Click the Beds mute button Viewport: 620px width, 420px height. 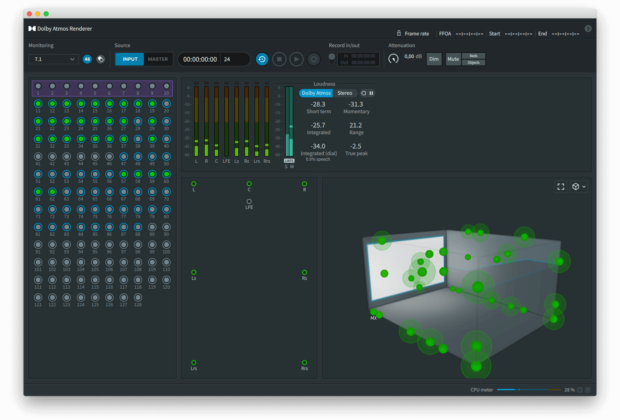473,56
